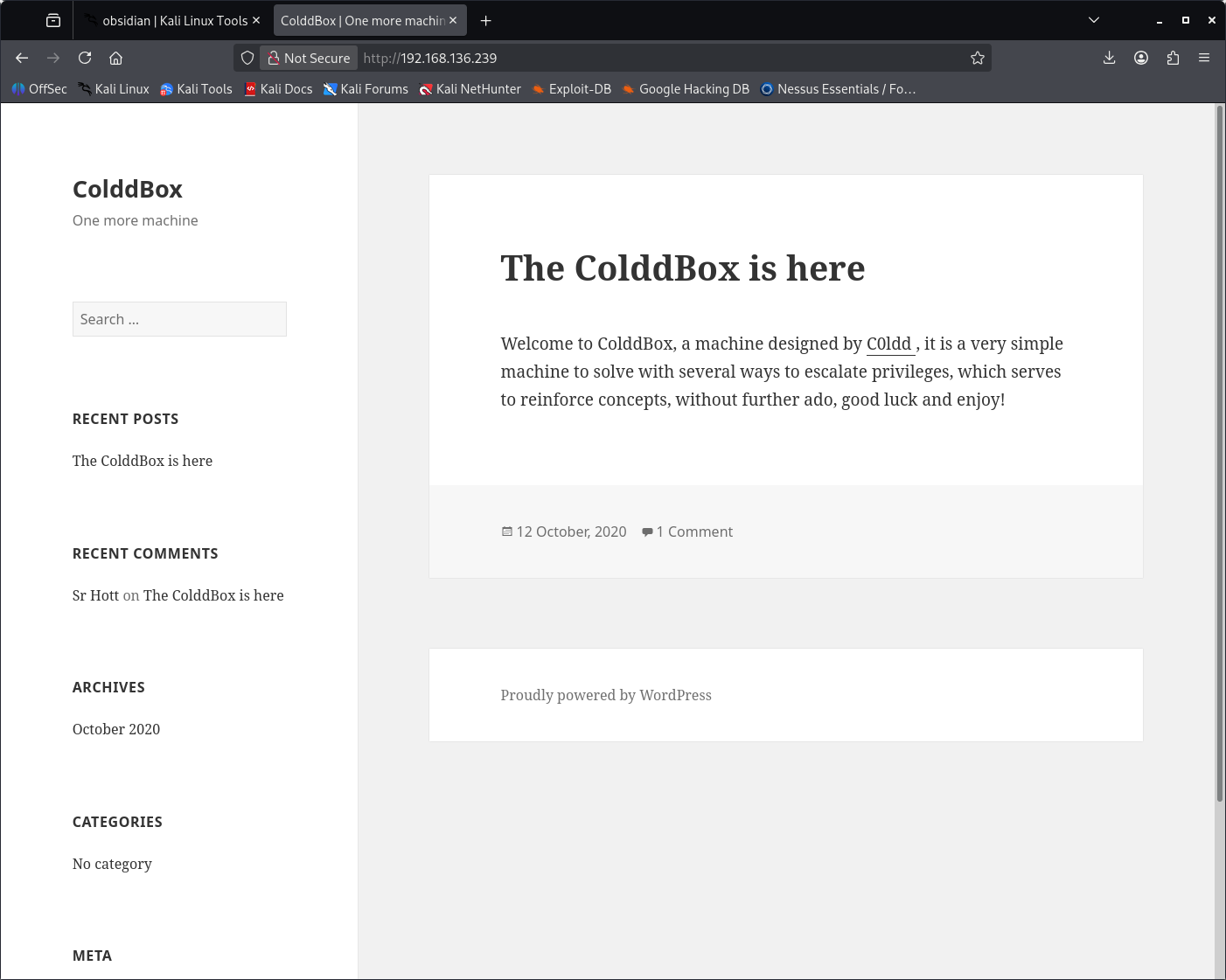Open the browser extensions panel
The height and width of the screenshot is (980, 1226).
[x=1173, y=58]
